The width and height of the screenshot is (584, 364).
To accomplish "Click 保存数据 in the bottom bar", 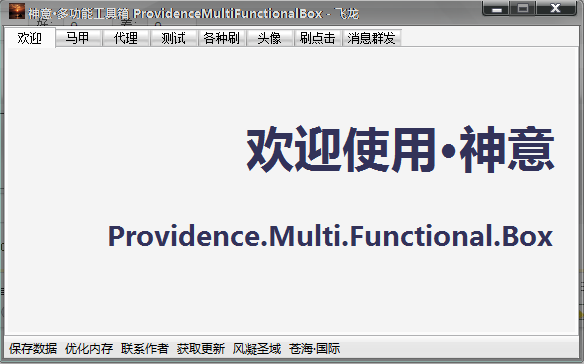I will (x=33, y=349).
